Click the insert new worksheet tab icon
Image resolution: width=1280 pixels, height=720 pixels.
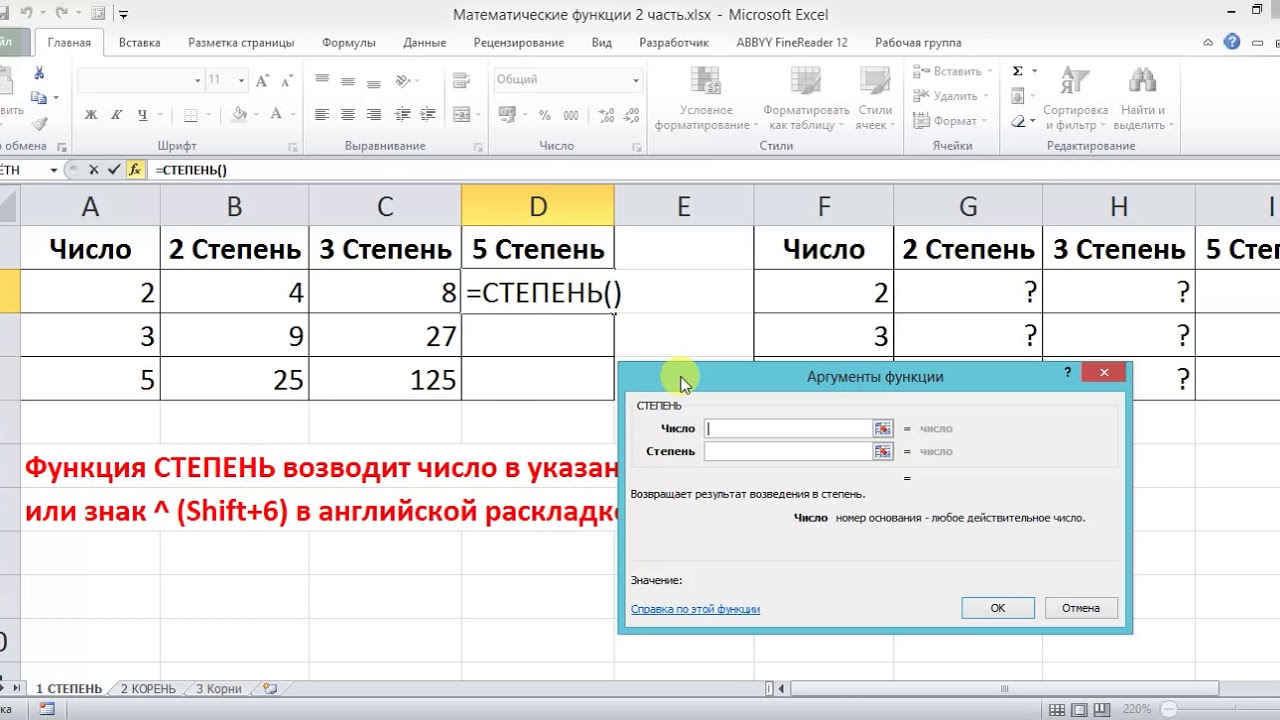click(269, 689)
